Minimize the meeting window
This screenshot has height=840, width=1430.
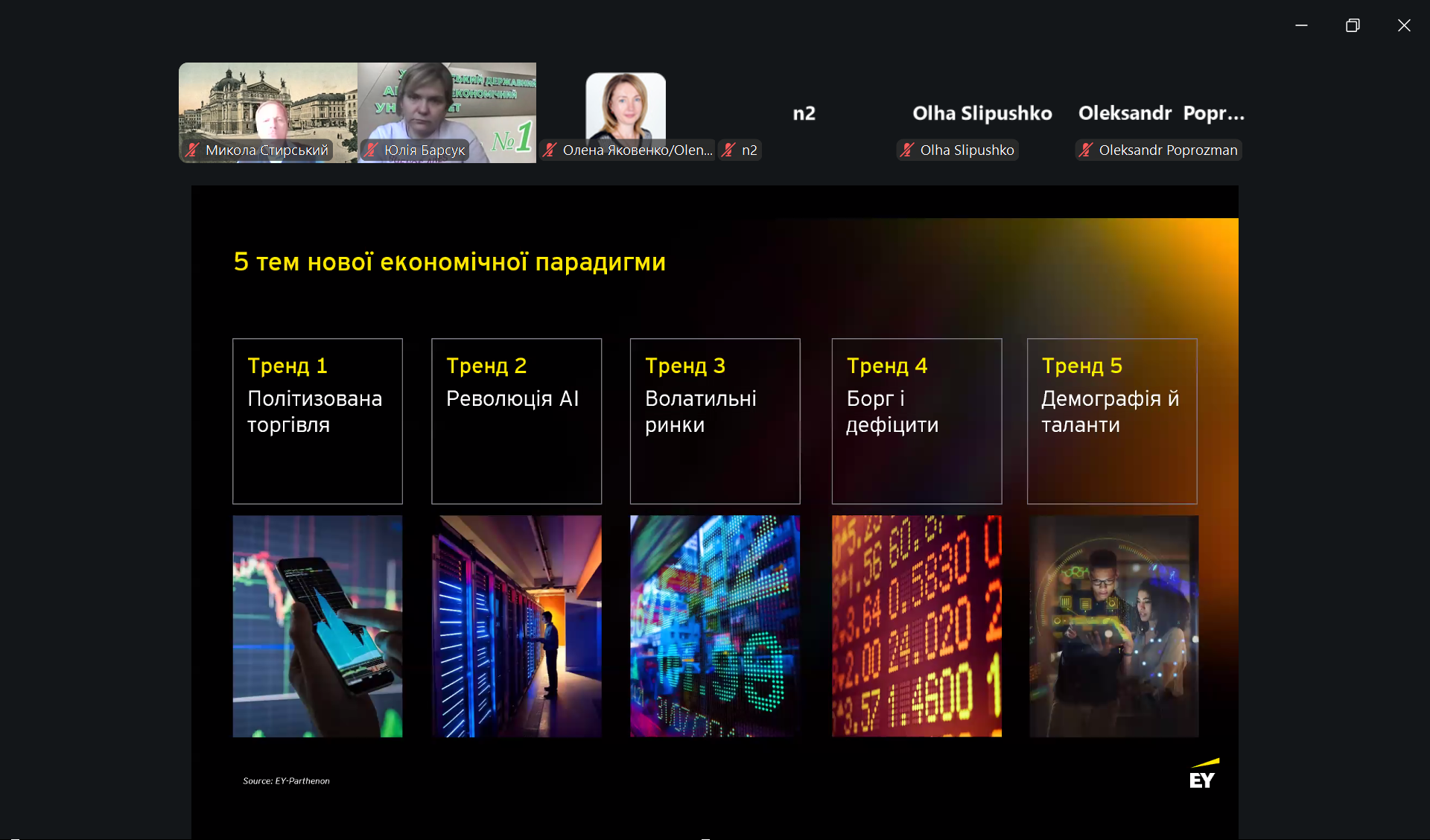pyautogui.click(x=1301, y=25)
